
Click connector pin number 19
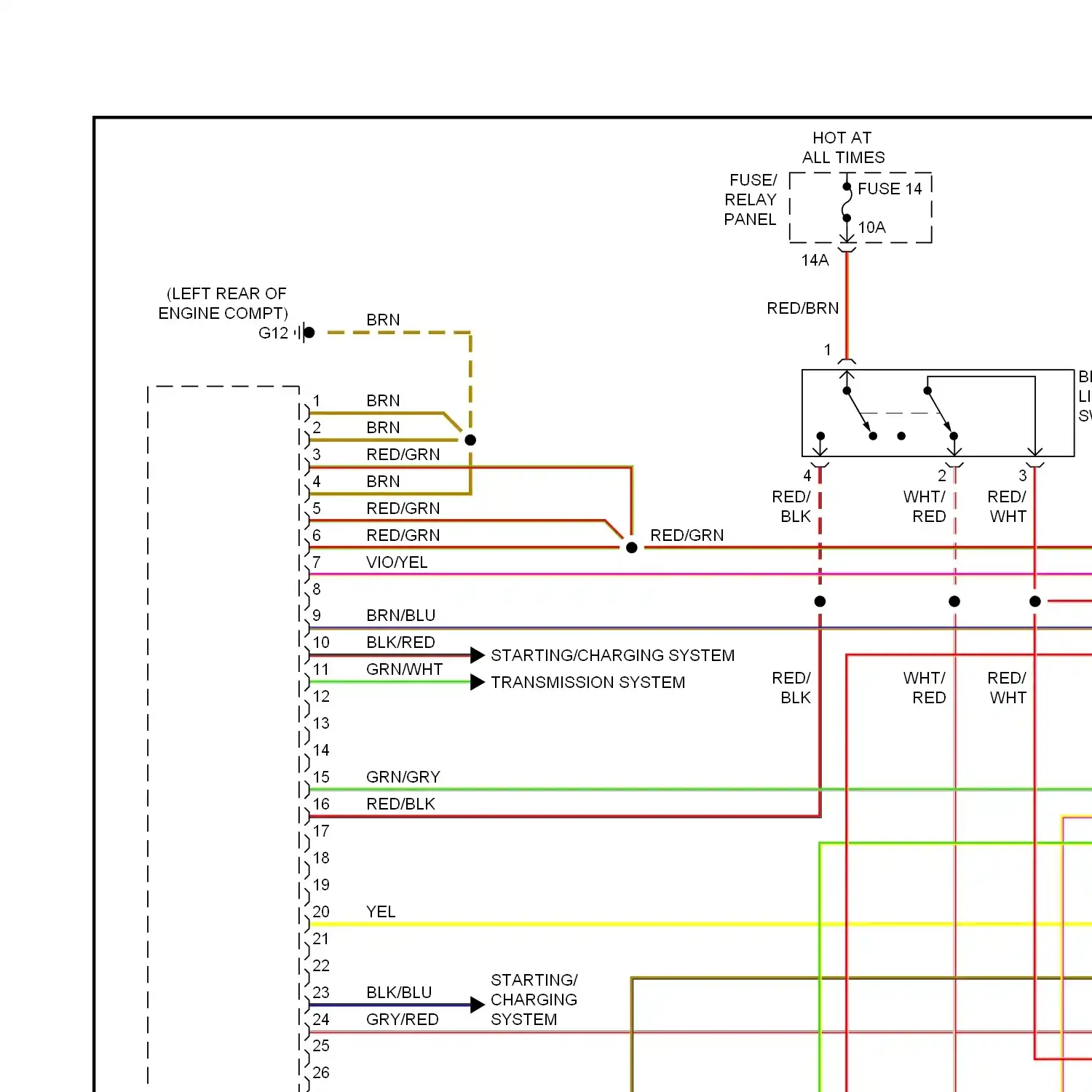click(321, 885)
